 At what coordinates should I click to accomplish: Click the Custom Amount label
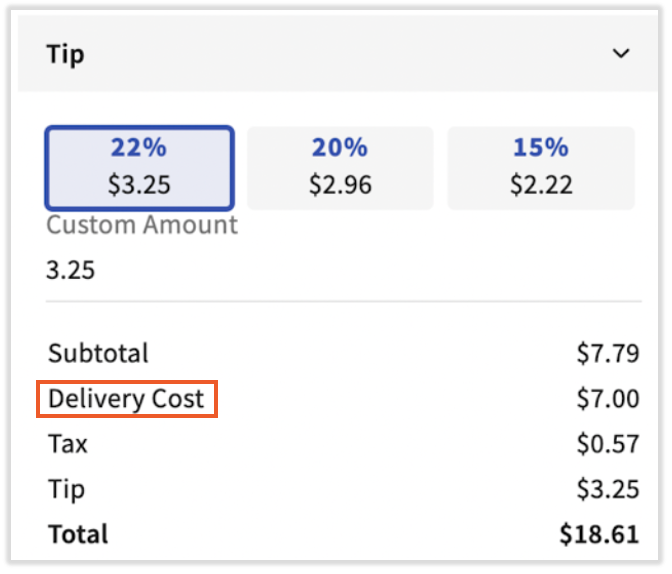point(142,224)
